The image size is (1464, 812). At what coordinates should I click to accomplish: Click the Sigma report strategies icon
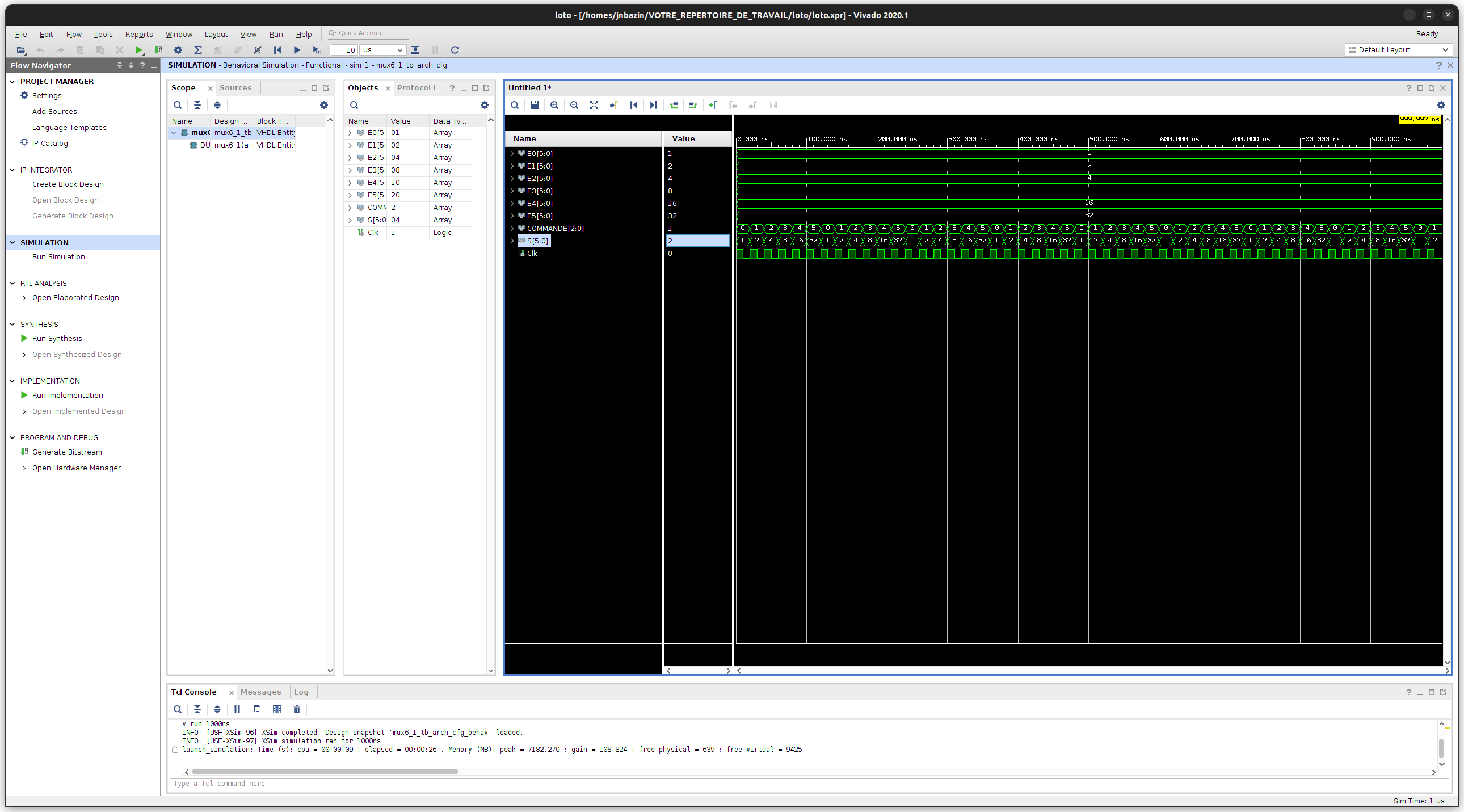[x=198, y=50]
